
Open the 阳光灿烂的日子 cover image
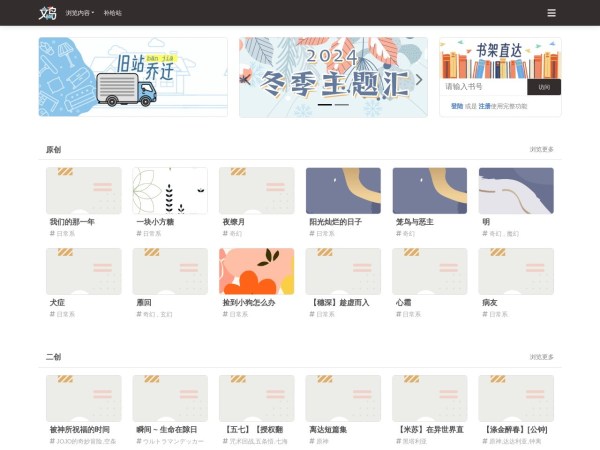(x=343, y=190)
